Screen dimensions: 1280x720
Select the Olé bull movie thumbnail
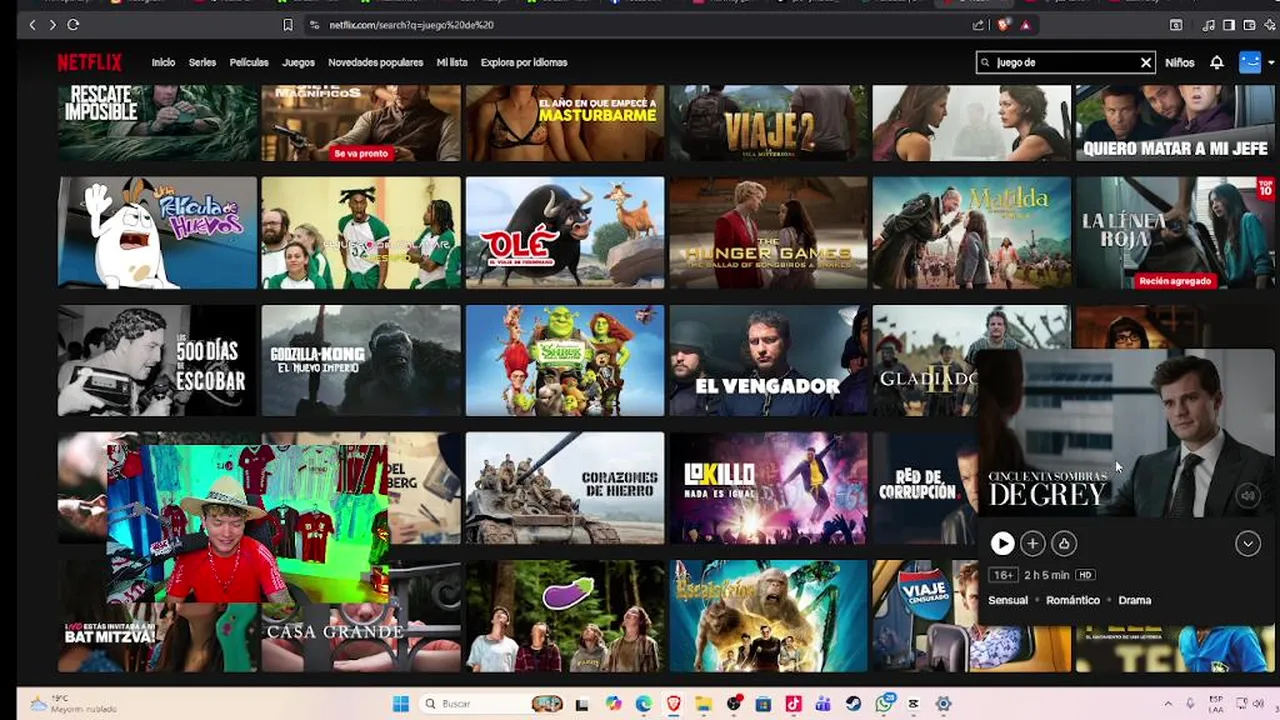[x=564, y=233]
